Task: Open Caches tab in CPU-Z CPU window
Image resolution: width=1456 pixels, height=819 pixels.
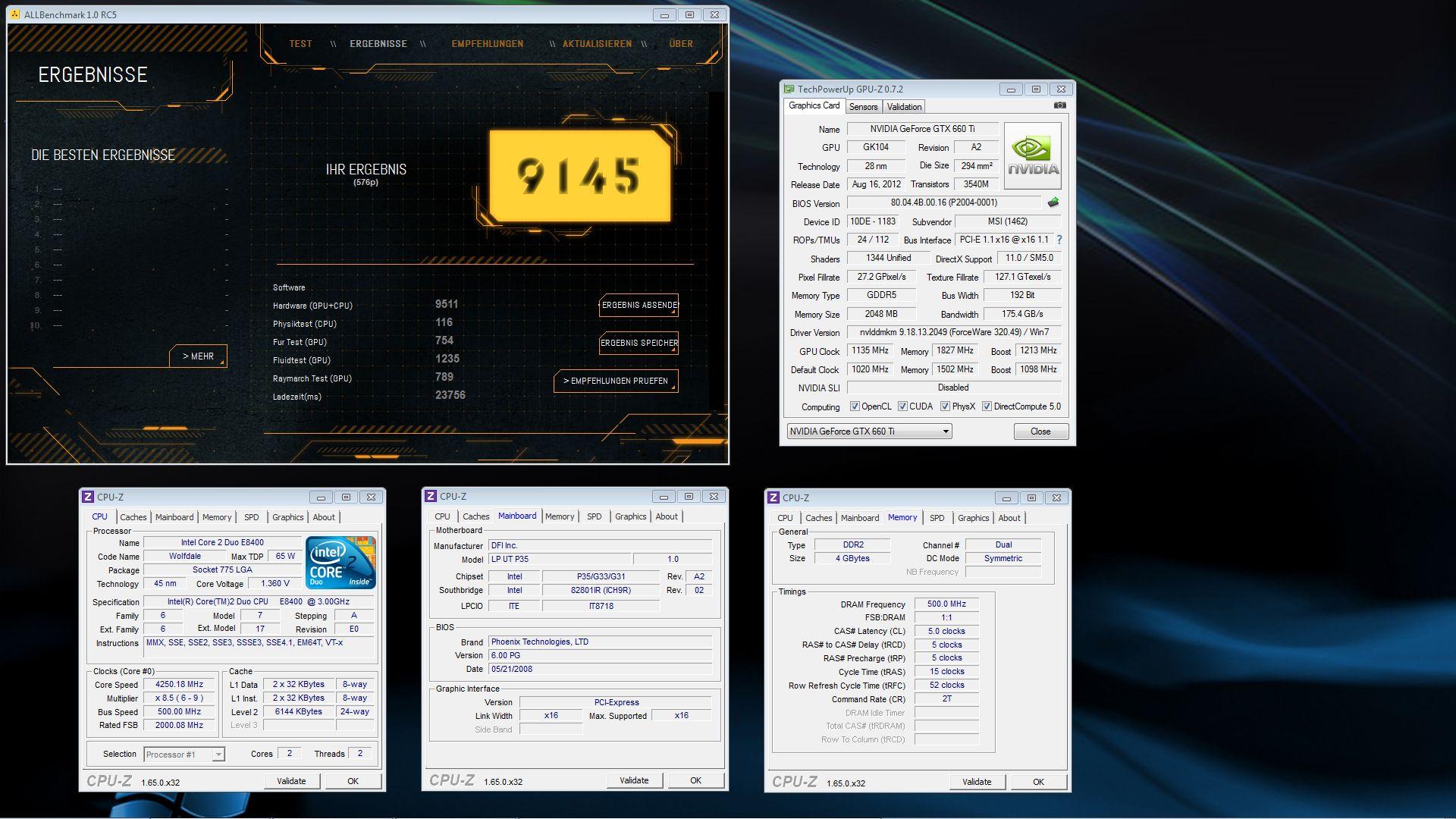Action: coord(133,517)
